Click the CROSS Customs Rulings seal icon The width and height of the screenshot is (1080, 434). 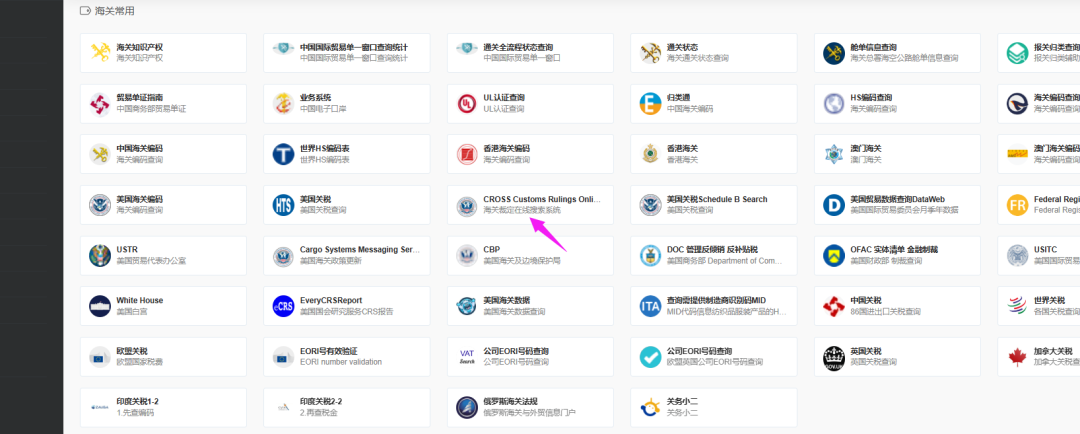coord(467,205)
